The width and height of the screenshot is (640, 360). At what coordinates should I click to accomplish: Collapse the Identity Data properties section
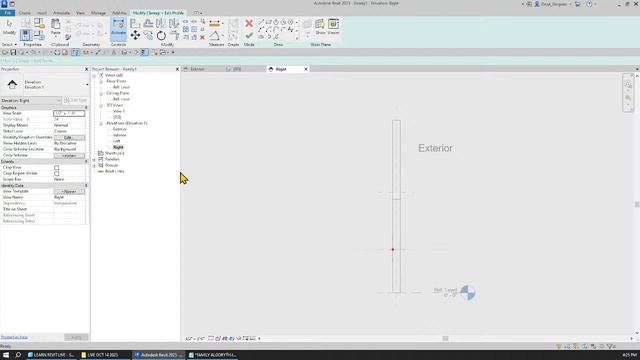86,185
